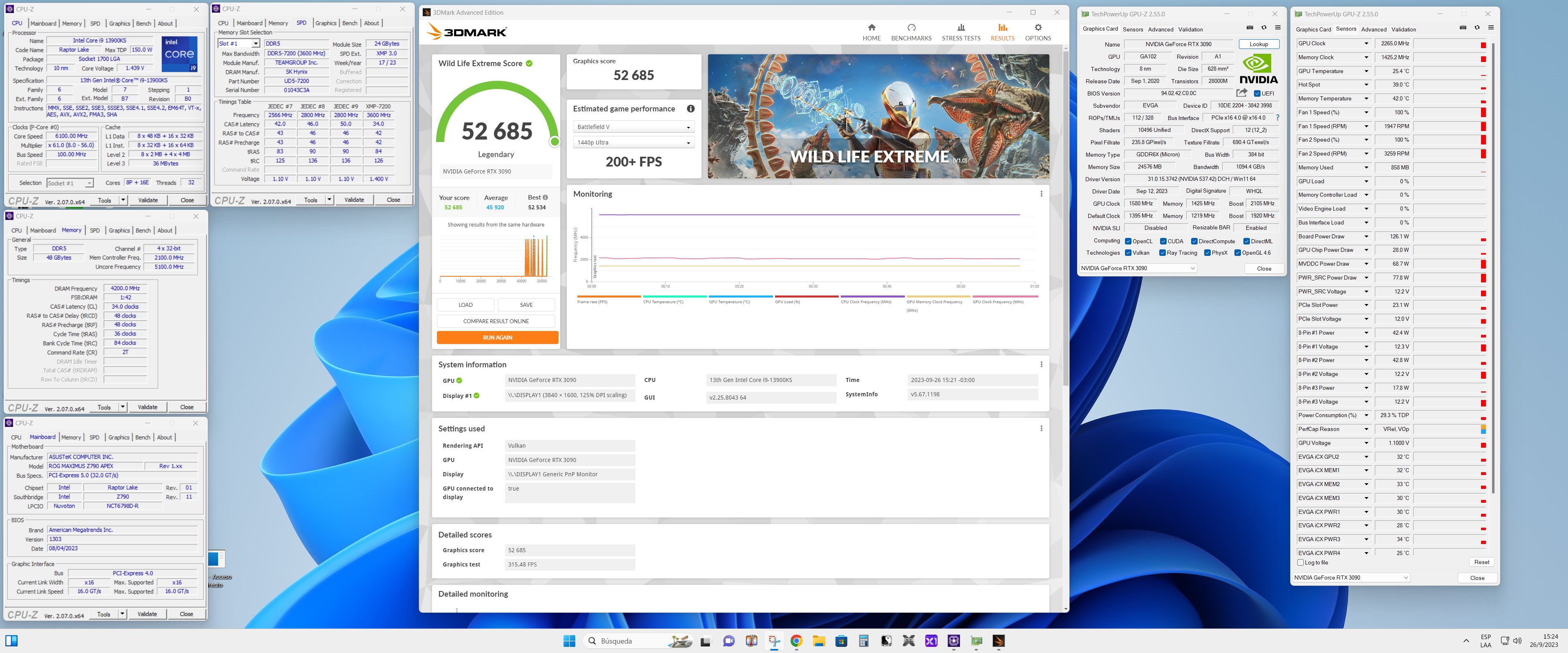
Task: Click BIOS share icon next to UEFI
Action: click(x=1241, y=93)
